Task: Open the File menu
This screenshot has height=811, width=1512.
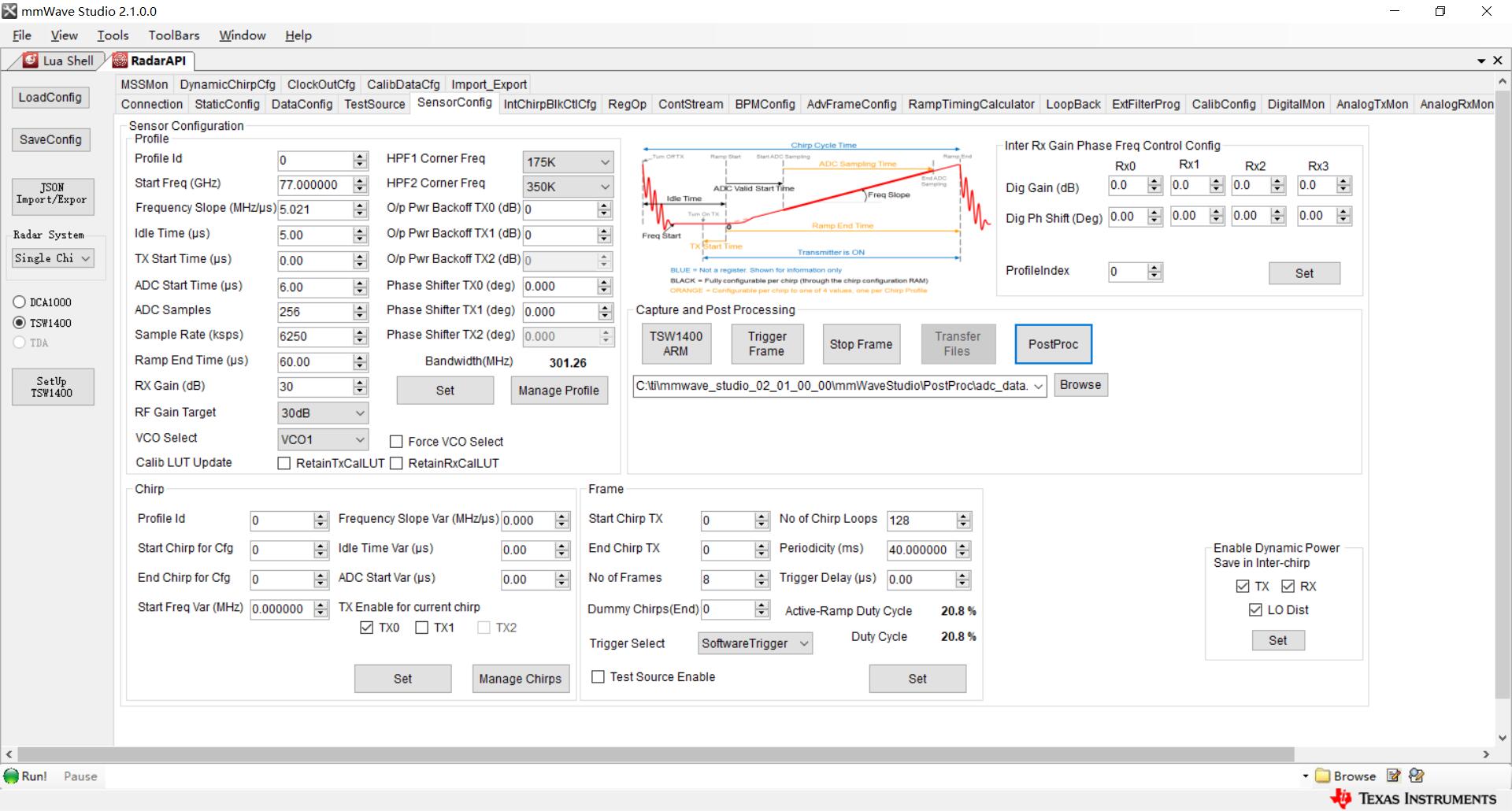Action: point(22,35)
